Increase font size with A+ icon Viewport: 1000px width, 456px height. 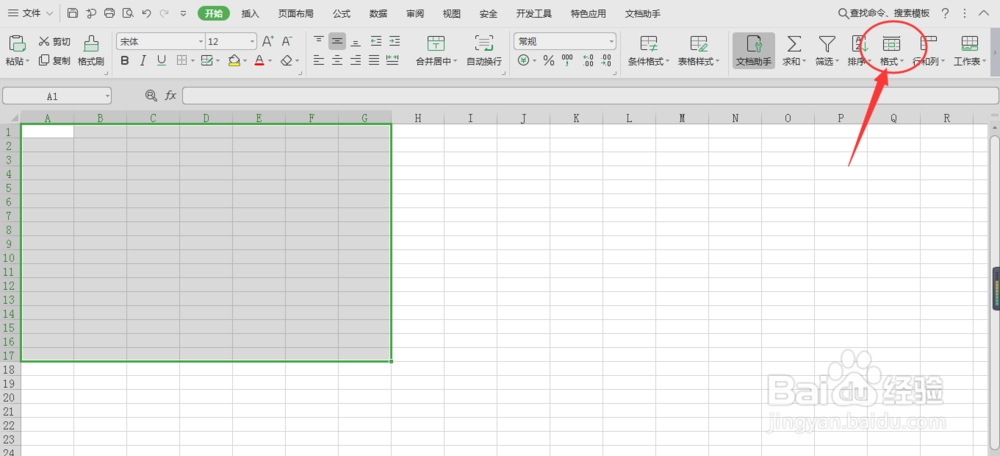click(268, 41)
